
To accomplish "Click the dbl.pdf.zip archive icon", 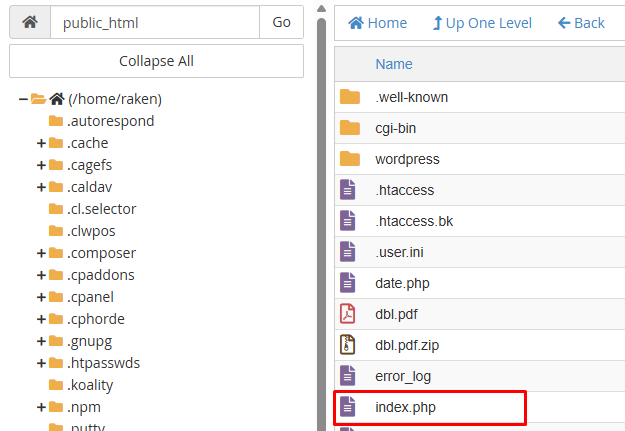I will [347, 344].
